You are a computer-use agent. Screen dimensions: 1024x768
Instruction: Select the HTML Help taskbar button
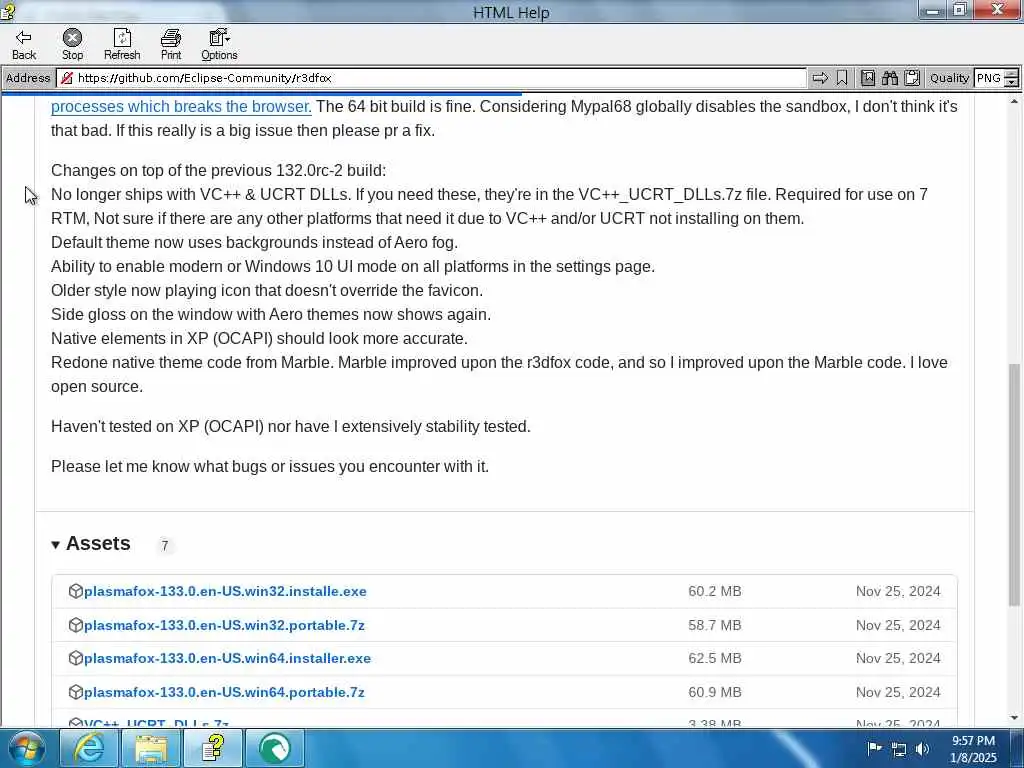(213, 748)
